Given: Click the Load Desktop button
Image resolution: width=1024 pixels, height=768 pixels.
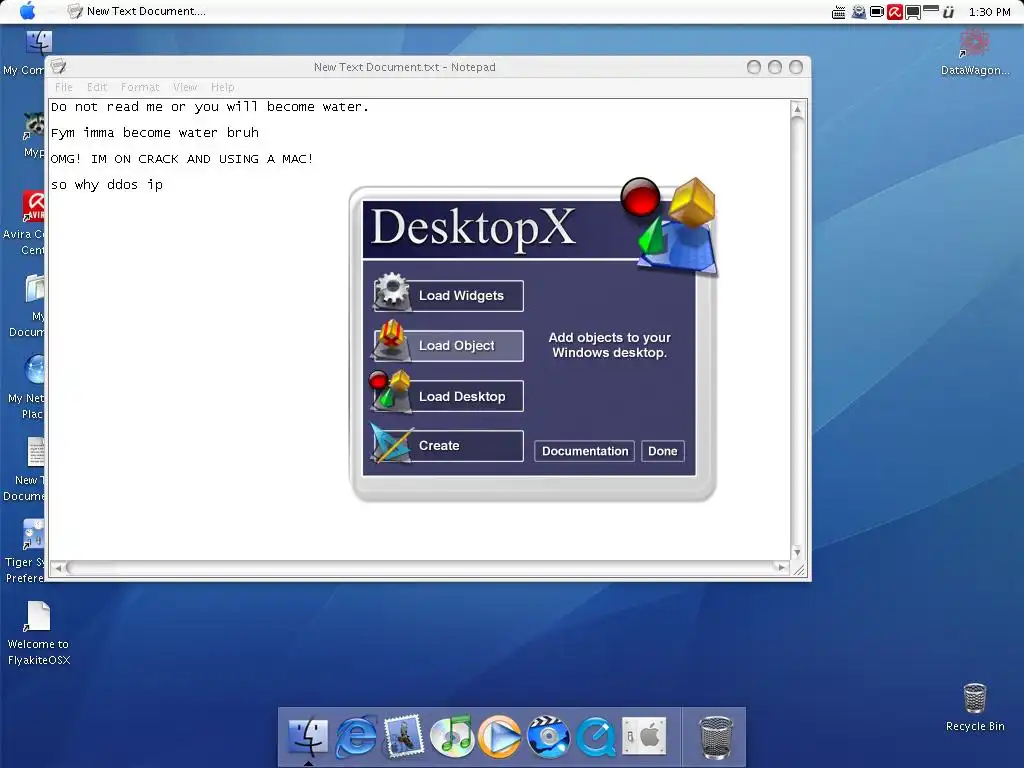Looking at the screenshot, I should pos(448,396).
